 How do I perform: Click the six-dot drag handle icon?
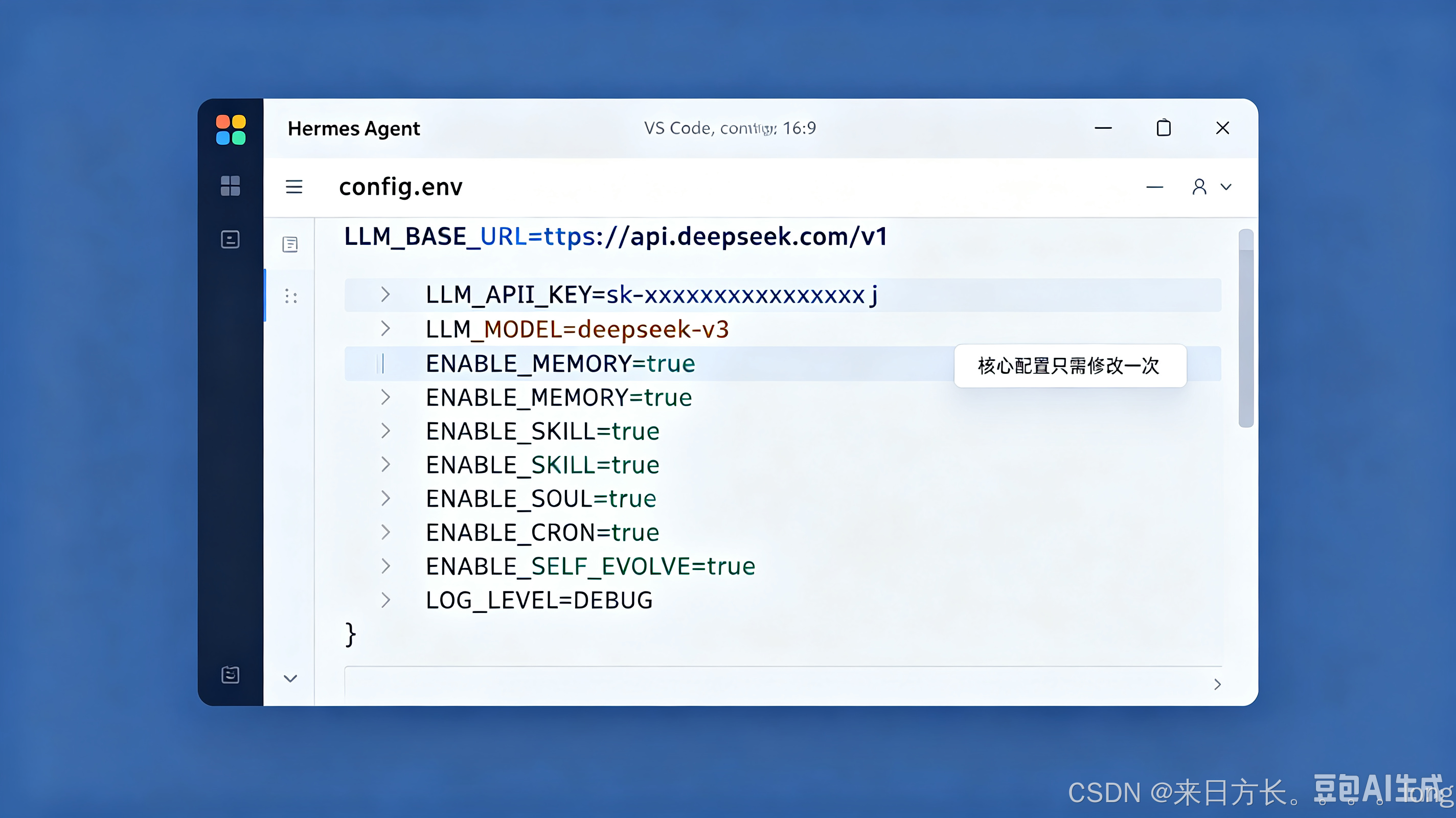point(291,296)
